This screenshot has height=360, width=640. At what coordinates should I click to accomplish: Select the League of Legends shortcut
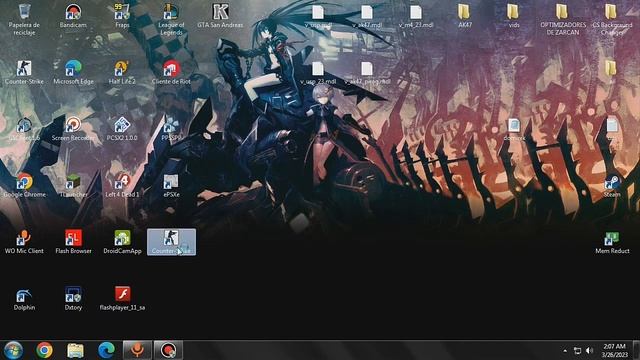[171, 19]
